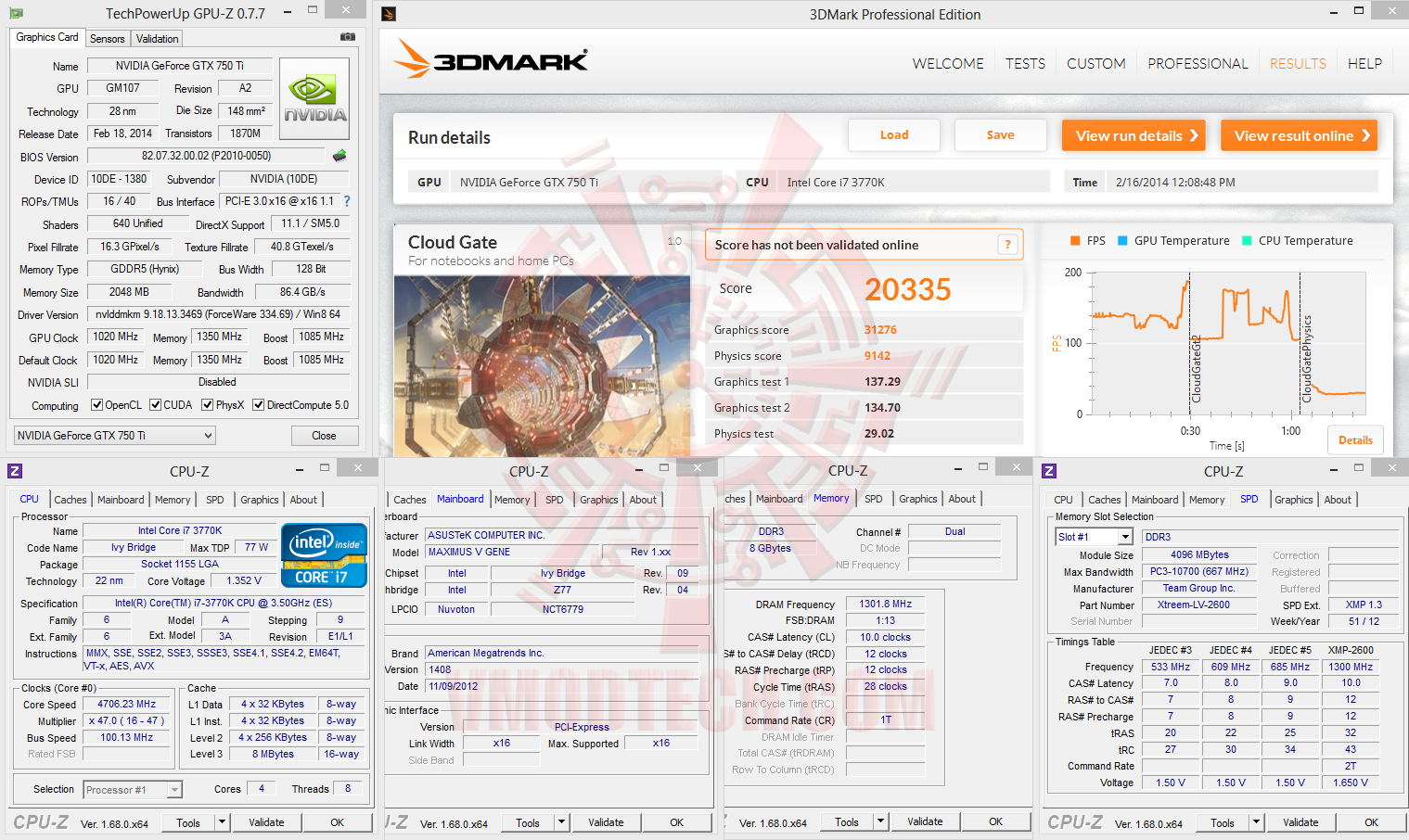Click the green CPU Temperature legend swatch

pos(1247,241)
